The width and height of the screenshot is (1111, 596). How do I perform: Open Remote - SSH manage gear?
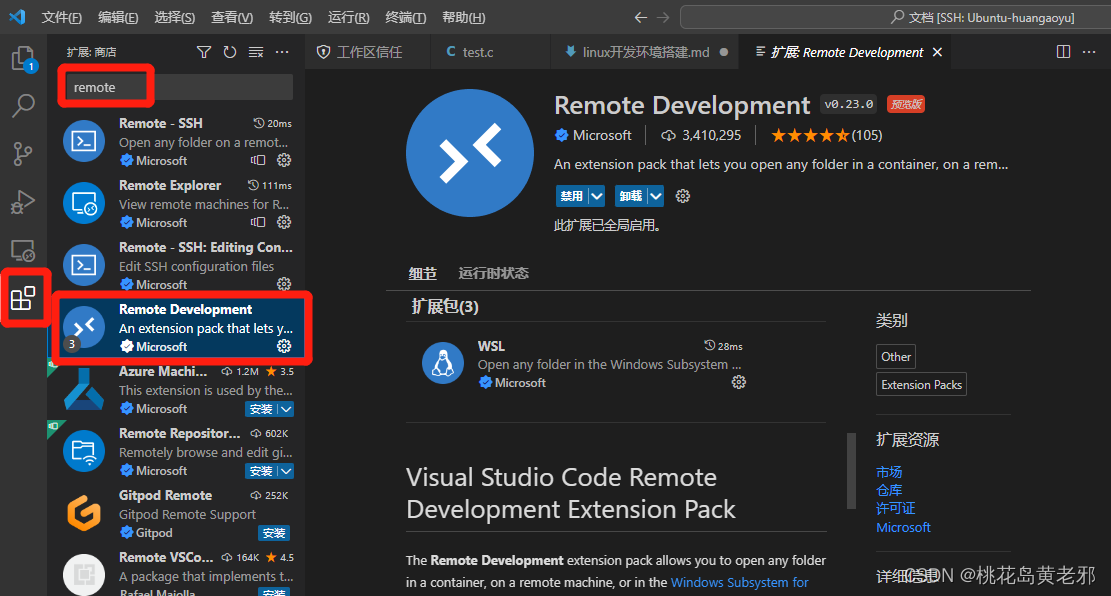pyautogui.click(x=284, y=160)
